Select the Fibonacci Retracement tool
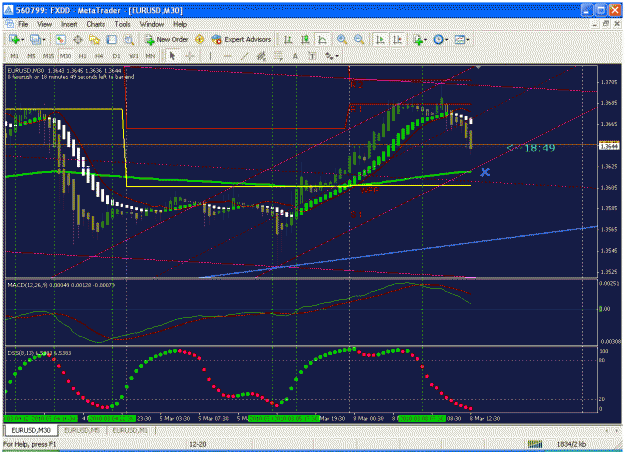The height and width of the screenshot is (452, 625). 278,56
